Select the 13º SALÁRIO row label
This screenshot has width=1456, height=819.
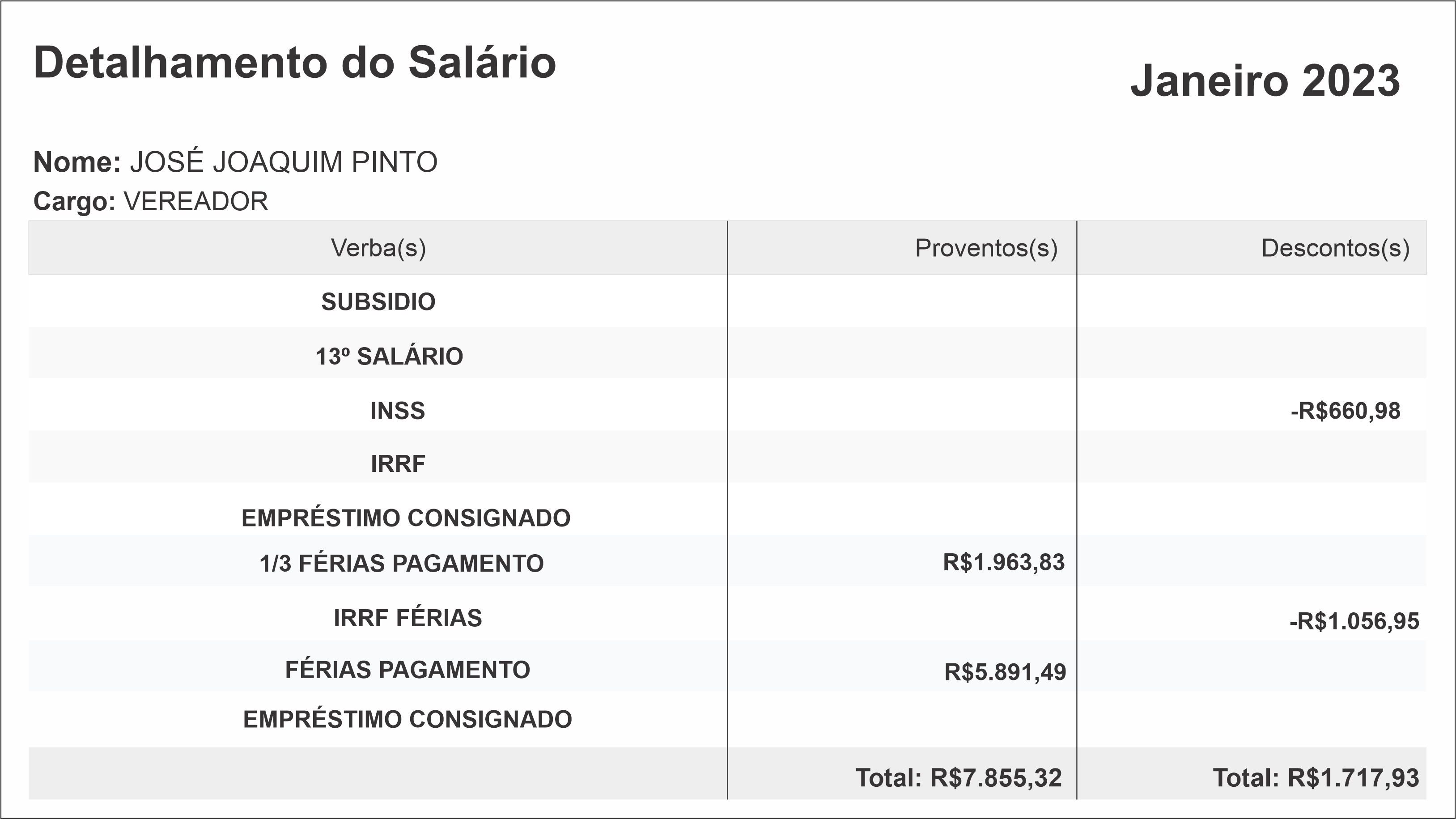tap(389, 356)
